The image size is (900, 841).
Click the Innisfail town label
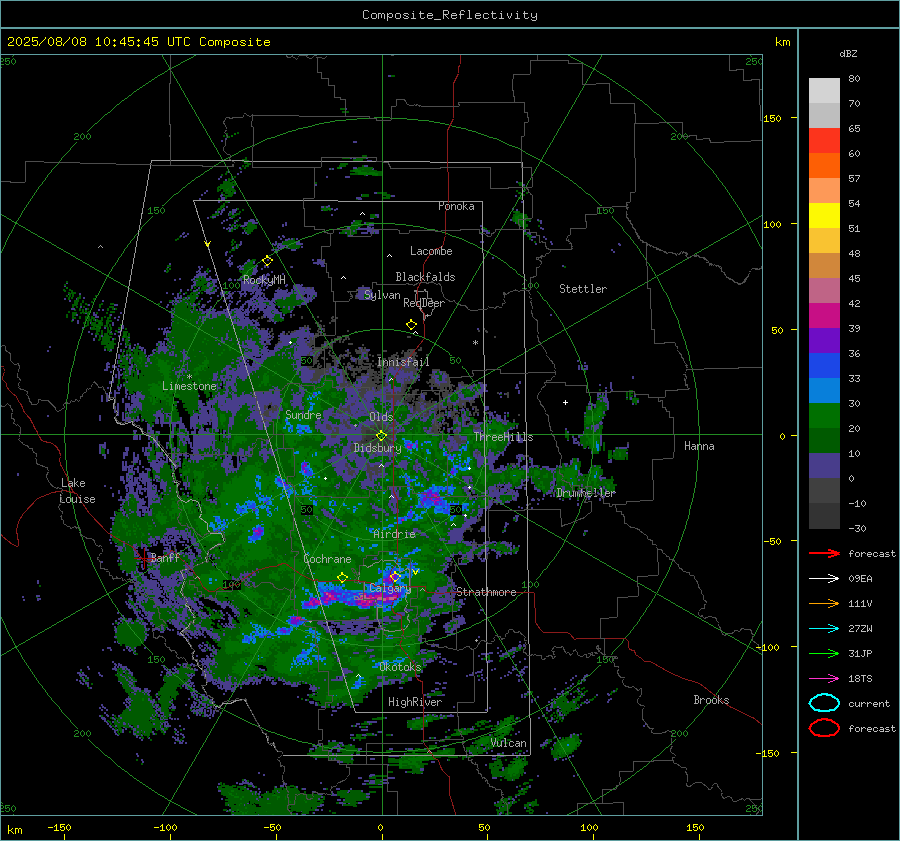[403, 362]
